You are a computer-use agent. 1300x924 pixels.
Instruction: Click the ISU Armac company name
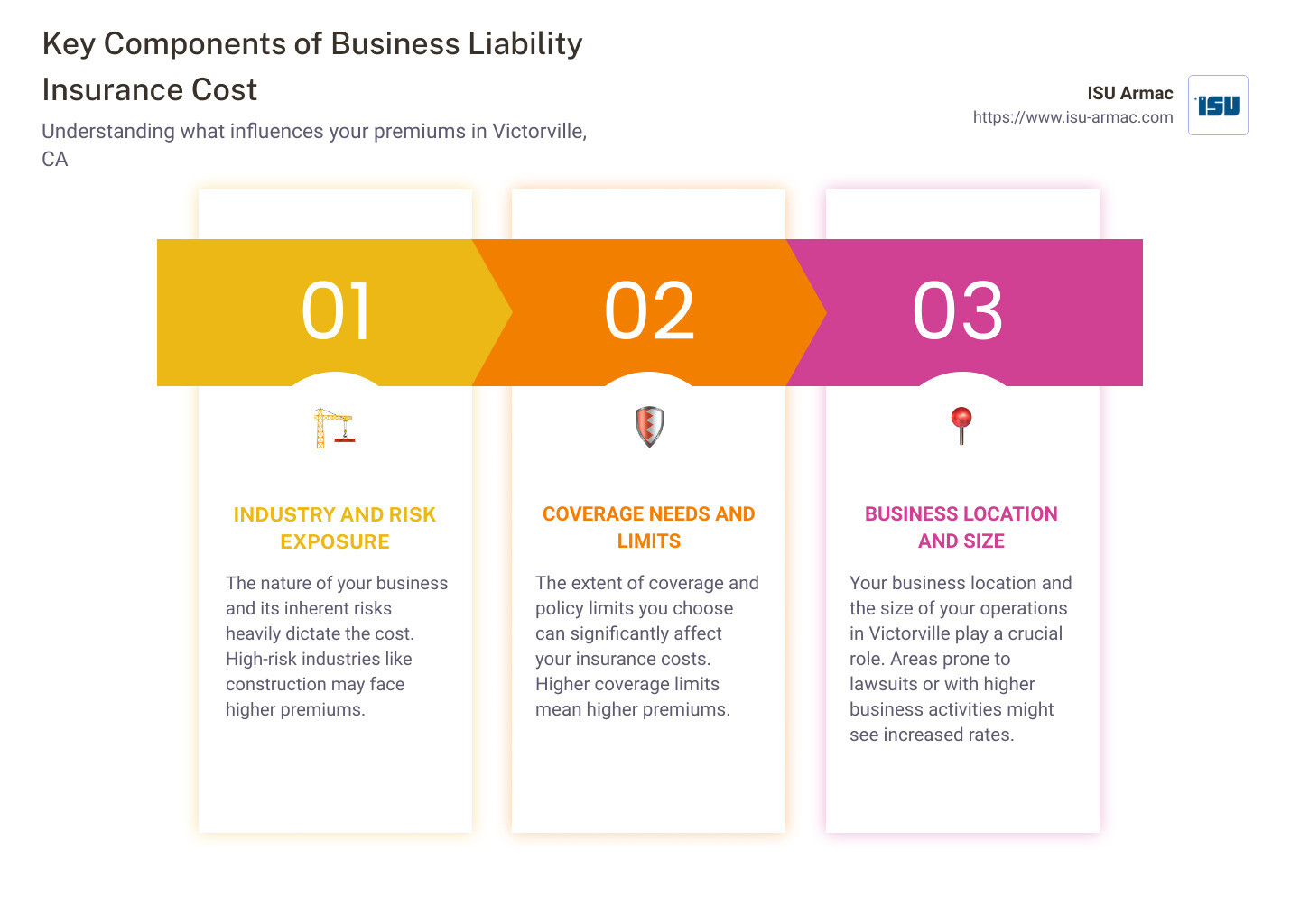pyautogui.click(x=1129, y=93)
